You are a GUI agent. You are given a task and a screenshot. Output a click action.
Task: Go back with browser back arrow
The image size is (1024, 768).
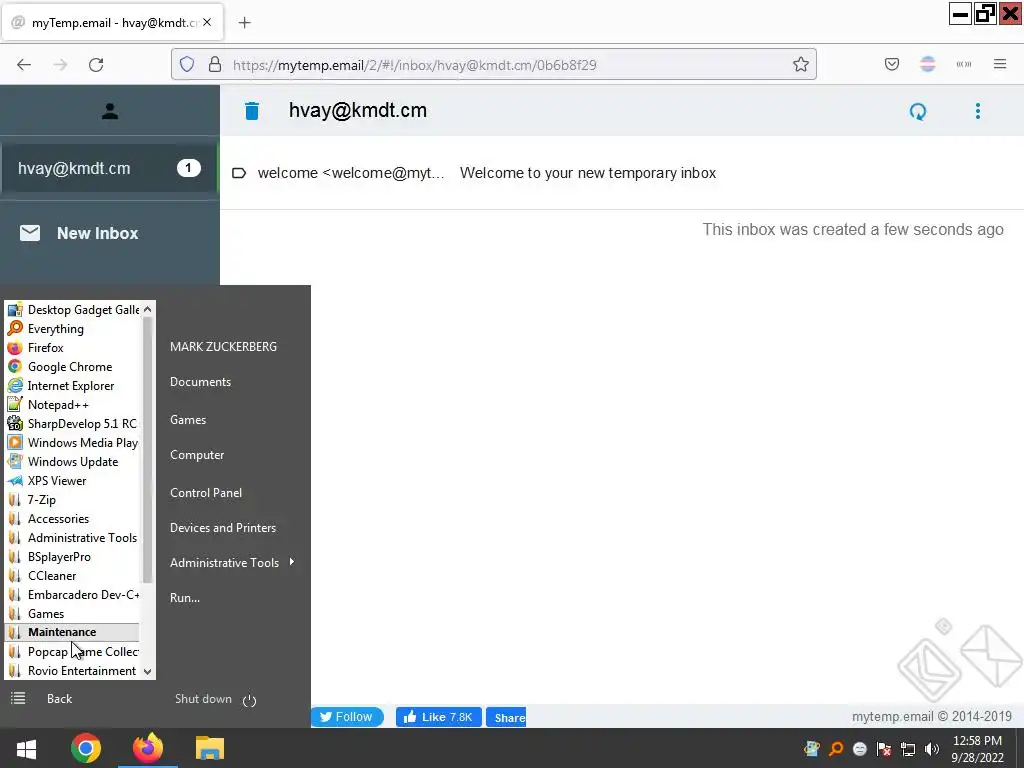[x=24, y=64]
